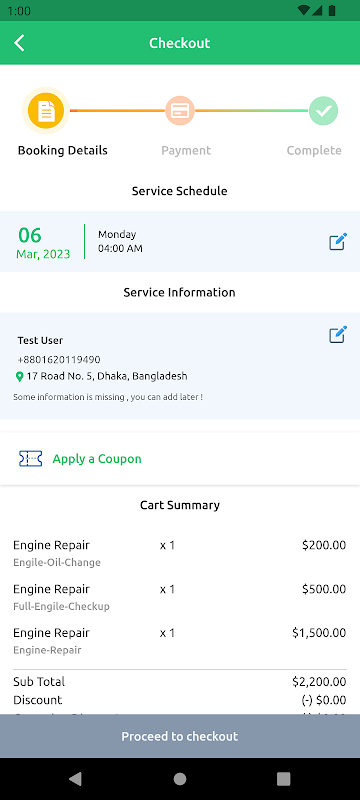The width and height of the screenshot is (360, 800).
Task: Select the Complete step checkmark icon
Action: [x=323, y=111]
